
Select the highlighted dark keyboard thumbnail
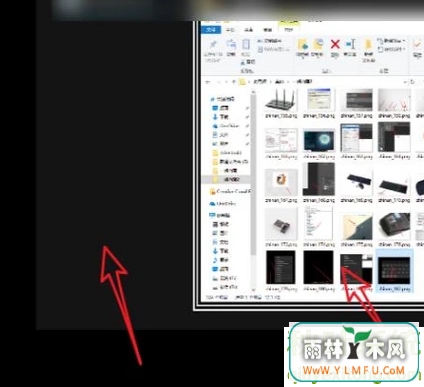(394, 270)
